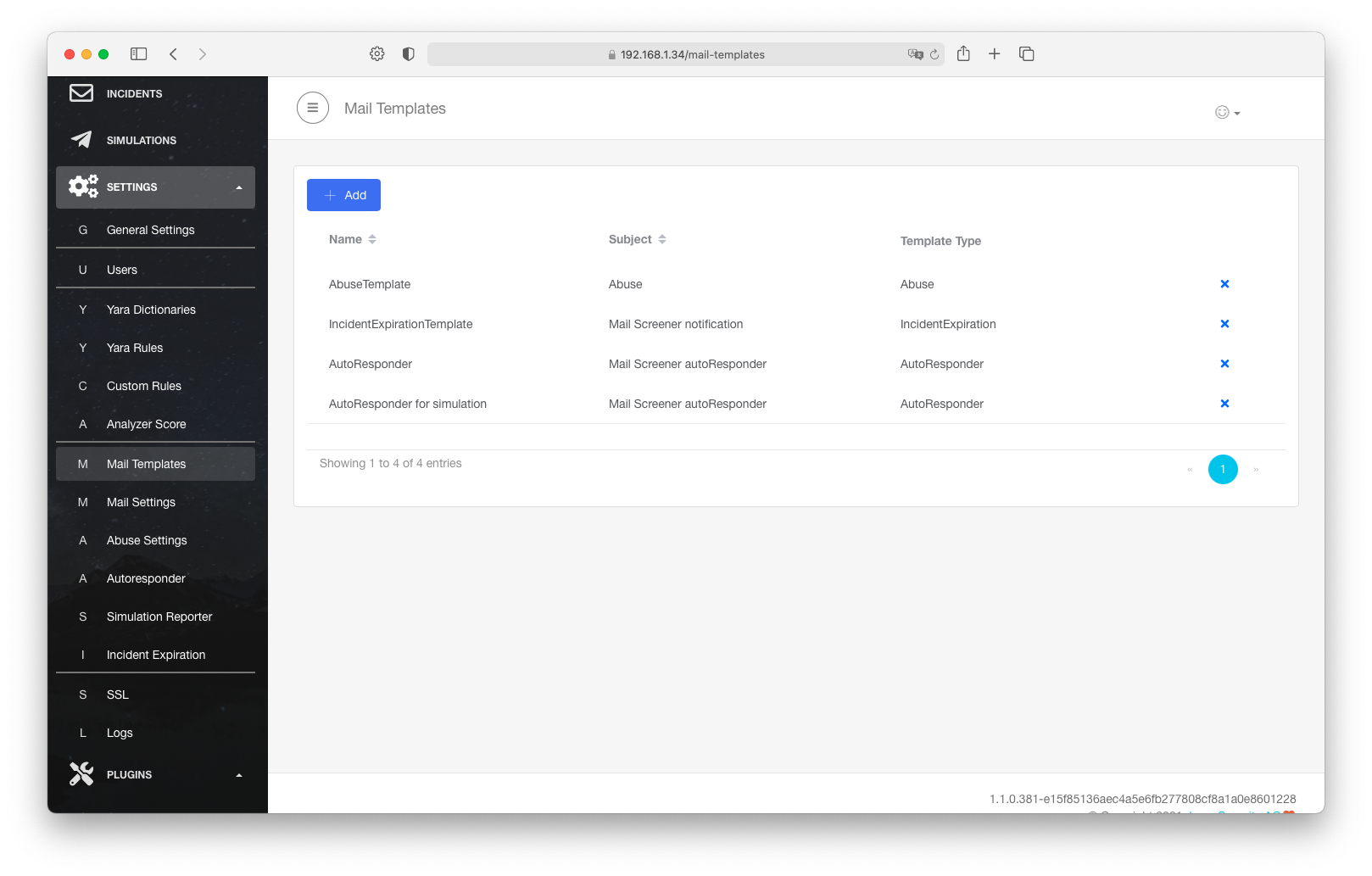Image resolution: width=1372 pixels, height=876 pixels.
Task: Remove the AutoResponder for simulation template
Action: (1224, 404)
